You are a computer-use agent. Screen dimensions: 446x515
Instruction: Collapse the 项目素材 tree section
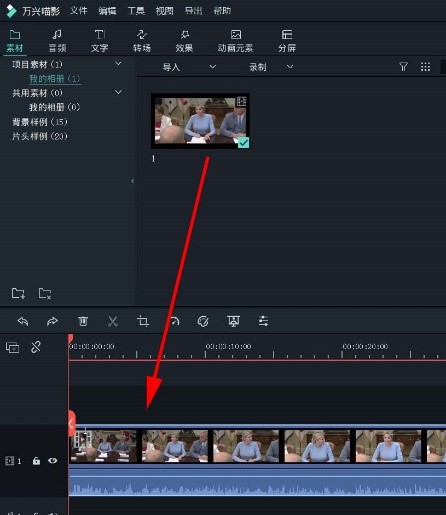(x=118, y=63)
